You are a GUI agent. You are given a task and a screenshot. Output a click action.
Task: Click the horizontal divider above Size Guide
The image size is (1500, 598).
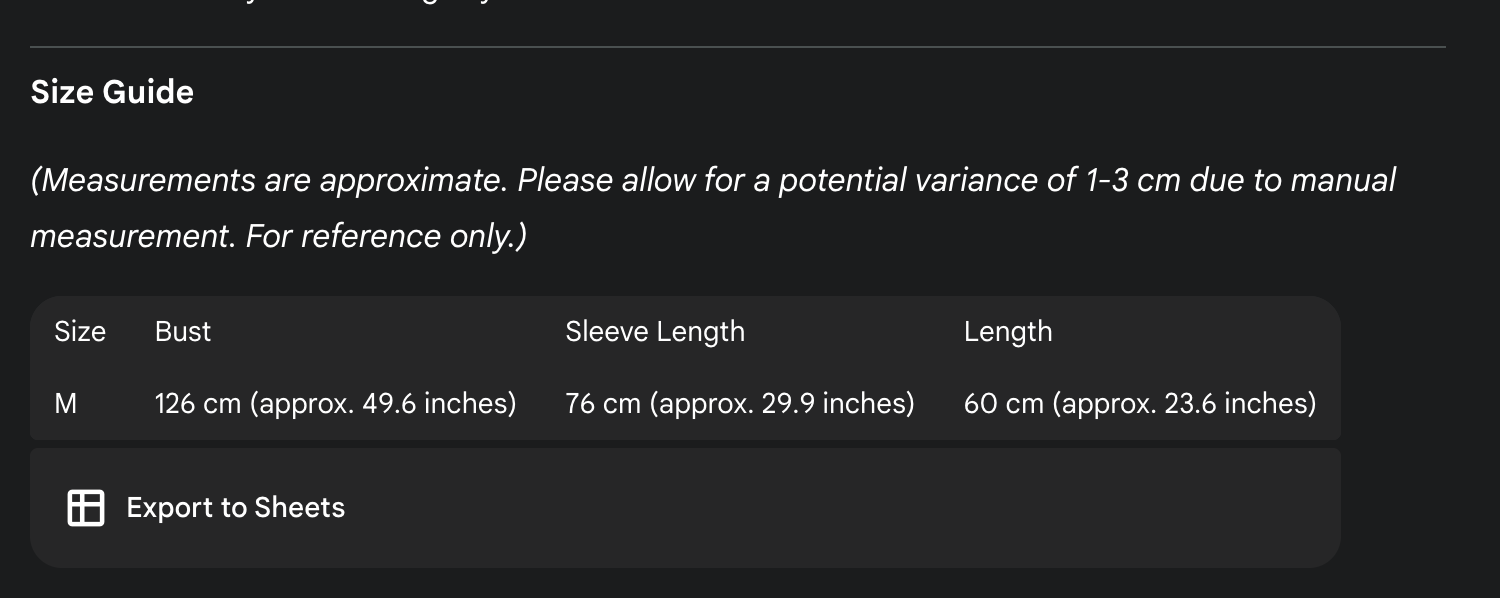[x=738, y=47]
